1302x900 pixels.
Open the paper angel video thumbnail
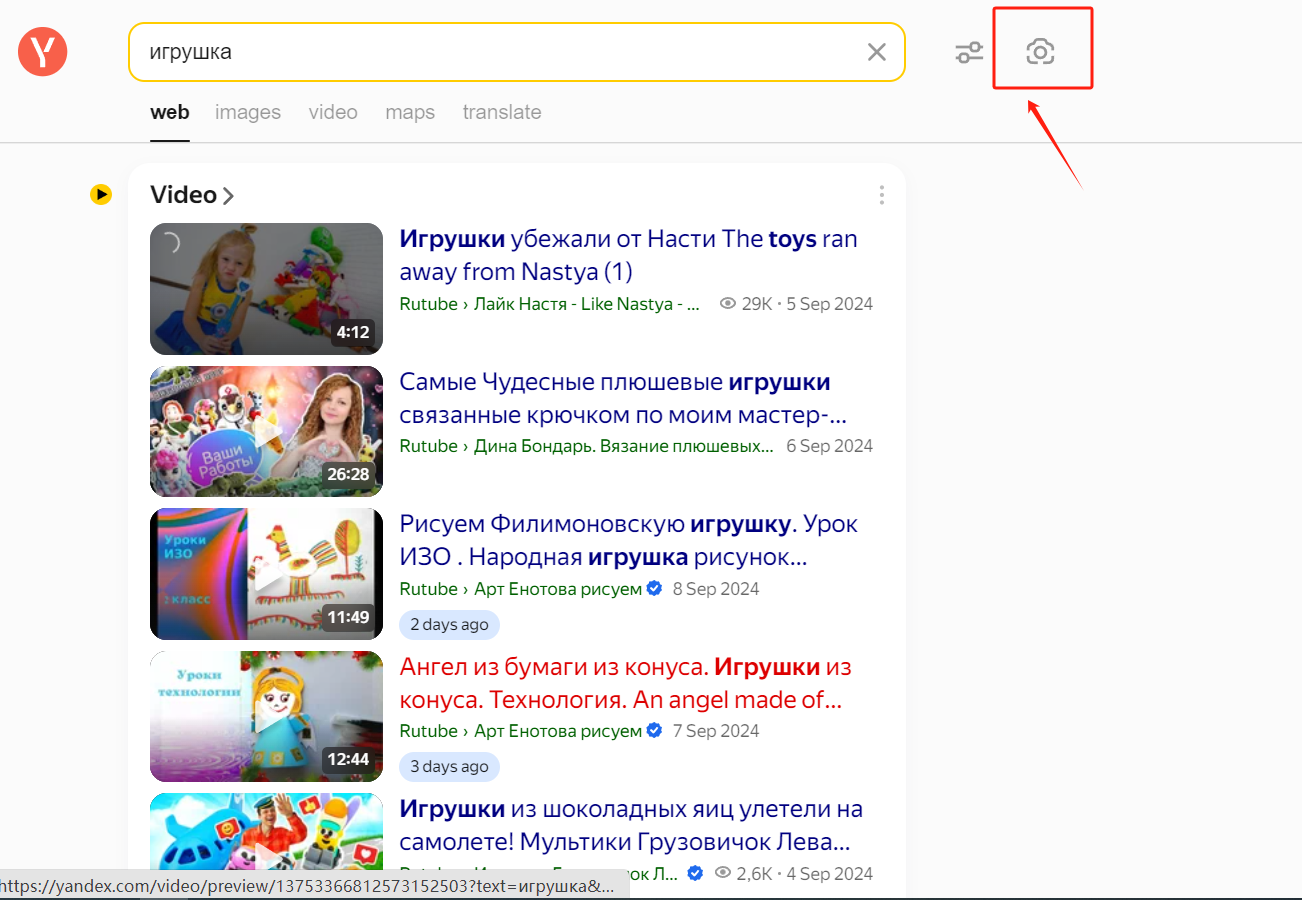[267, 716]
